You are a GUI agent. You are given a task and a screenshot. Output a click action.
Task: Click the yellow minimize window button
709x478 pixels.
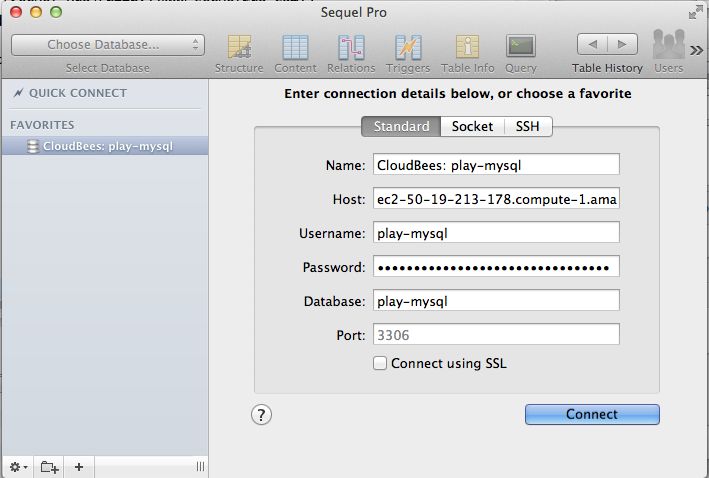pos(36,12)
